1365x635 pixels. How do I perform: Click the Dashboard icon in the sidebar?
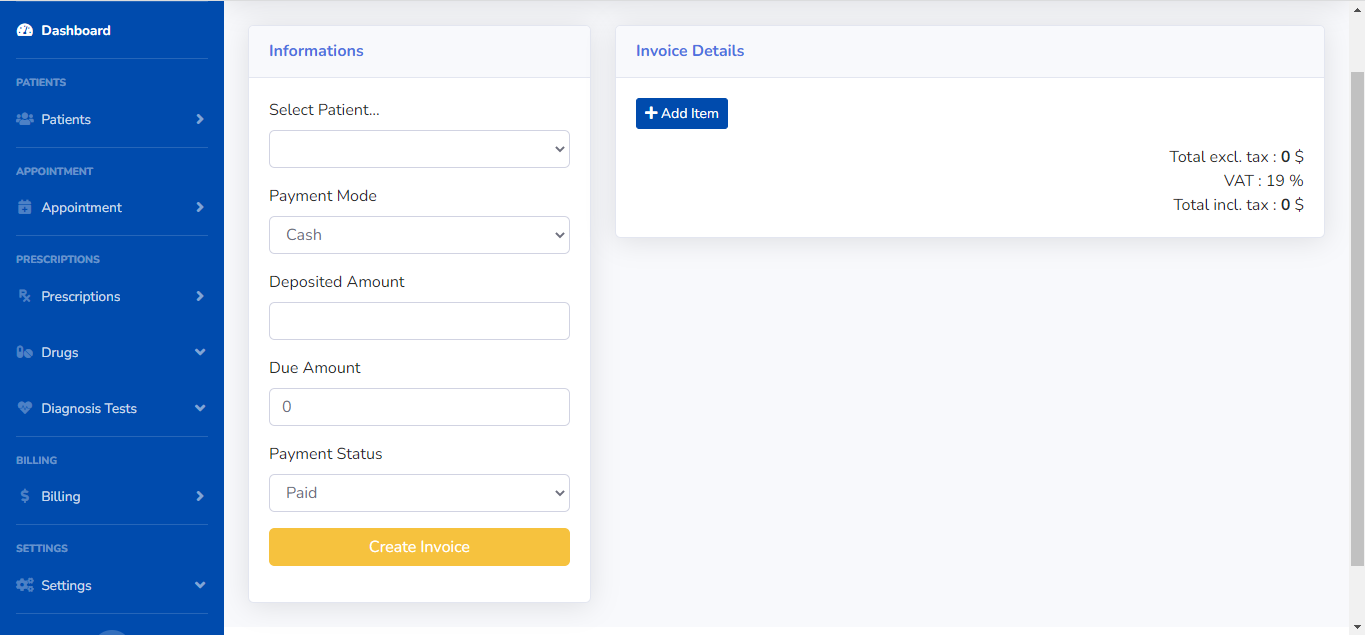23,30
